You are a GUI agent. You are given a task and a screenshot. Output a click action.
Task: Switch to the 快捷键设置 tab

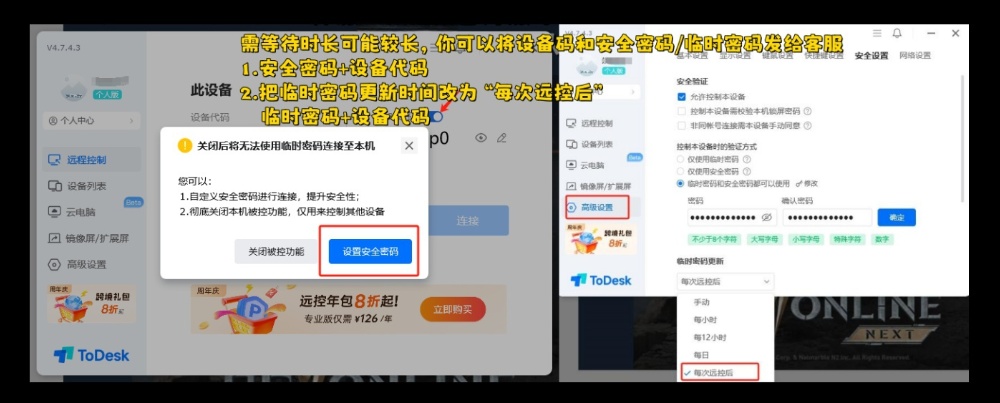825,55
